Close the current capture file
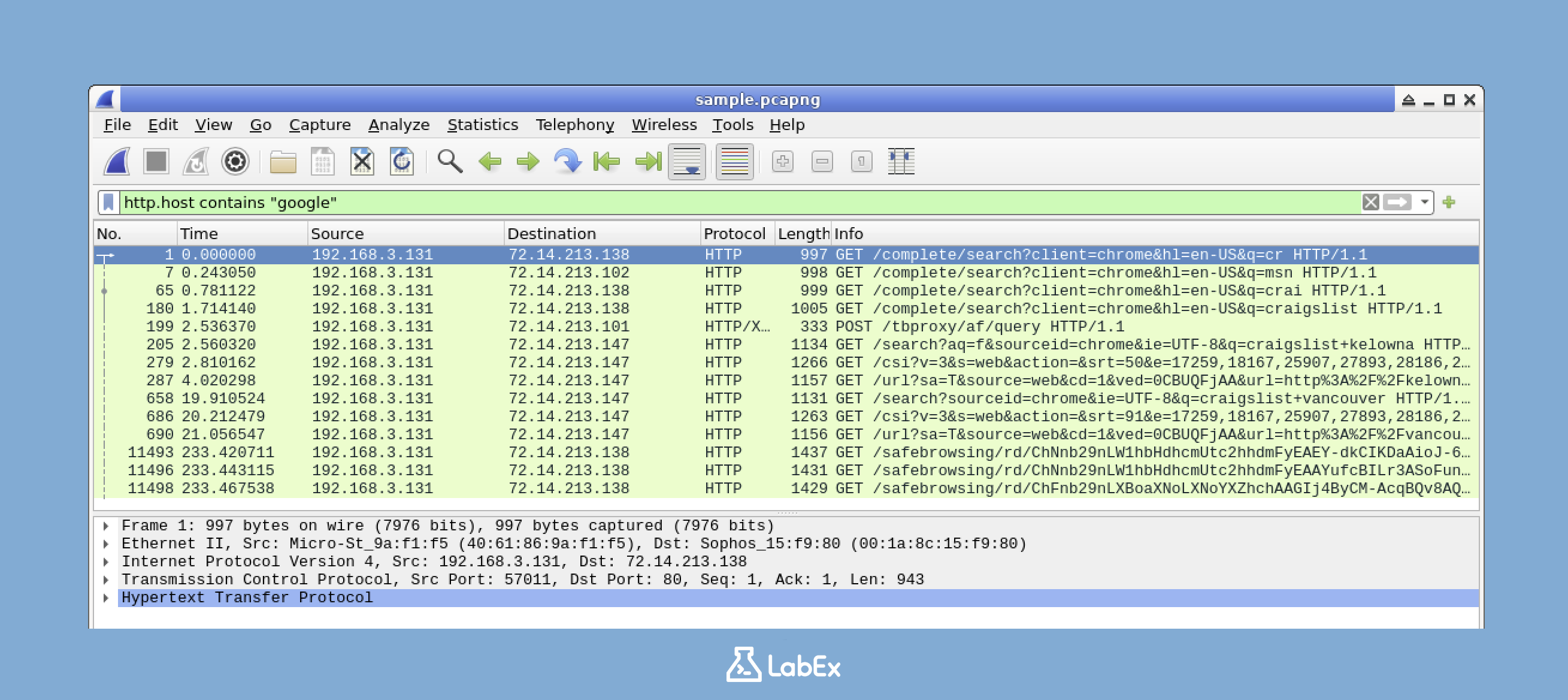The height and width of the screenshot is (700, 1568). [362, 161]
